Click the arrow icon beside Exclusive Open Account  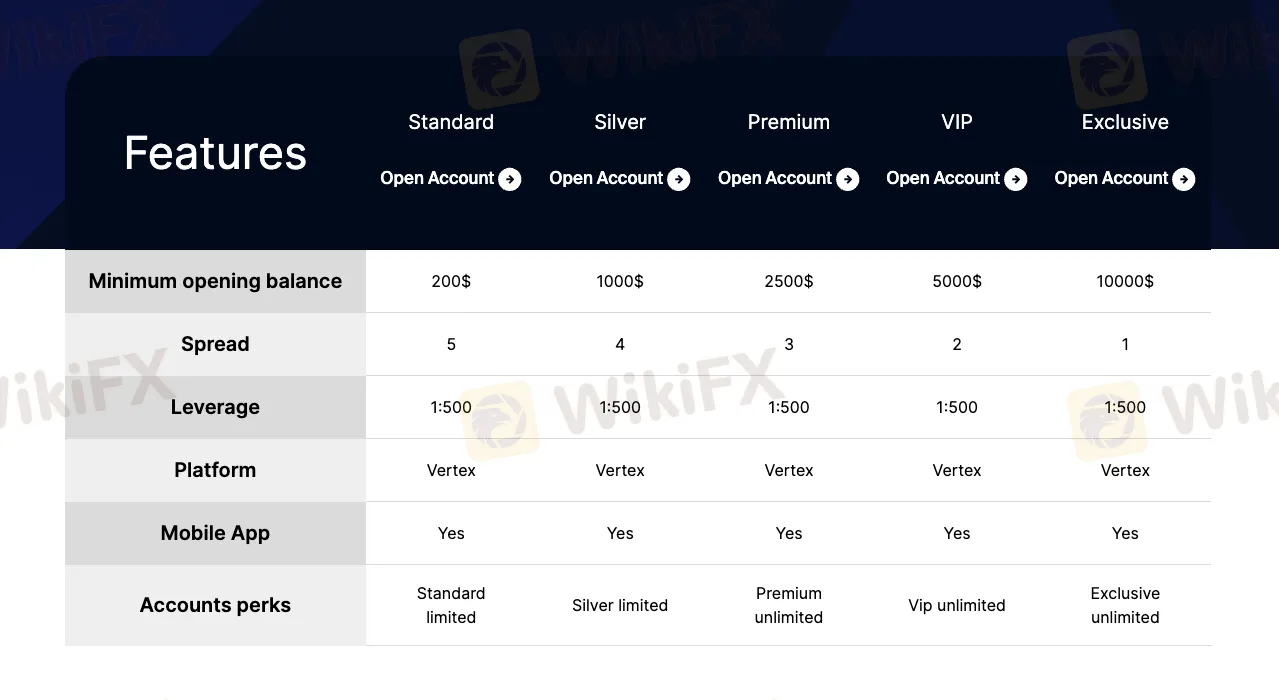(x=1184, y=180)
